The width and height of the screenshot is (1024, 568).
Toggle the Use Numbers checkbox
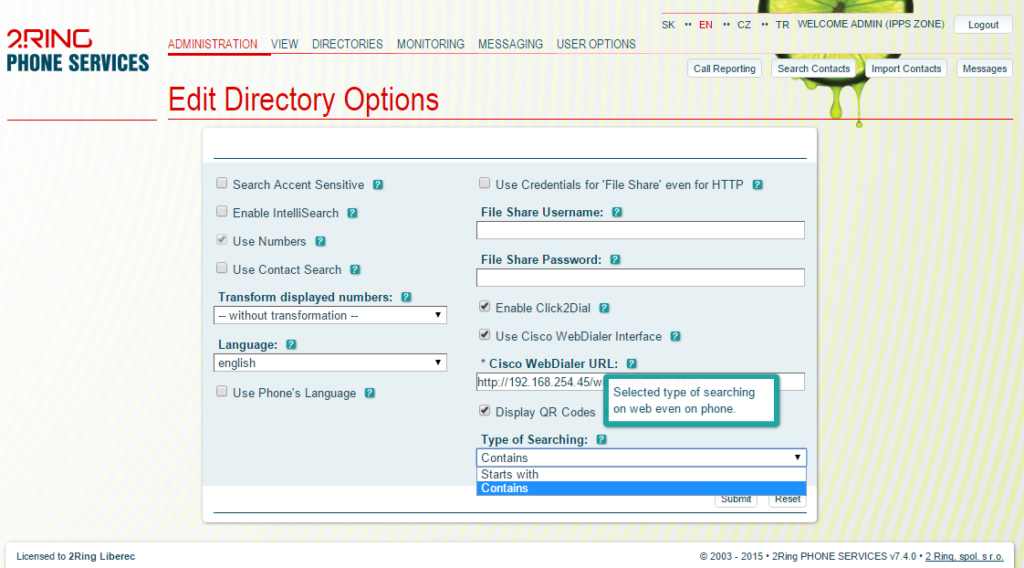coord(222,240)
